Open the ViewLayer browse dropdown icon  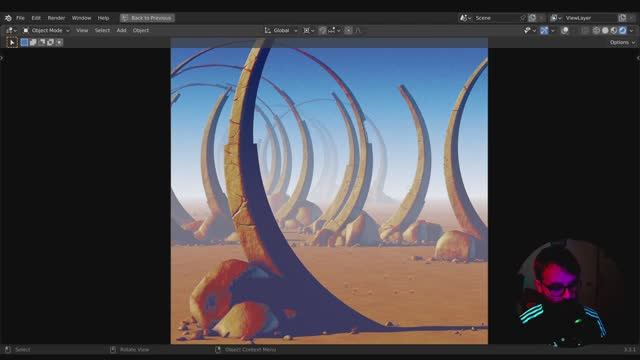[556, 18]
